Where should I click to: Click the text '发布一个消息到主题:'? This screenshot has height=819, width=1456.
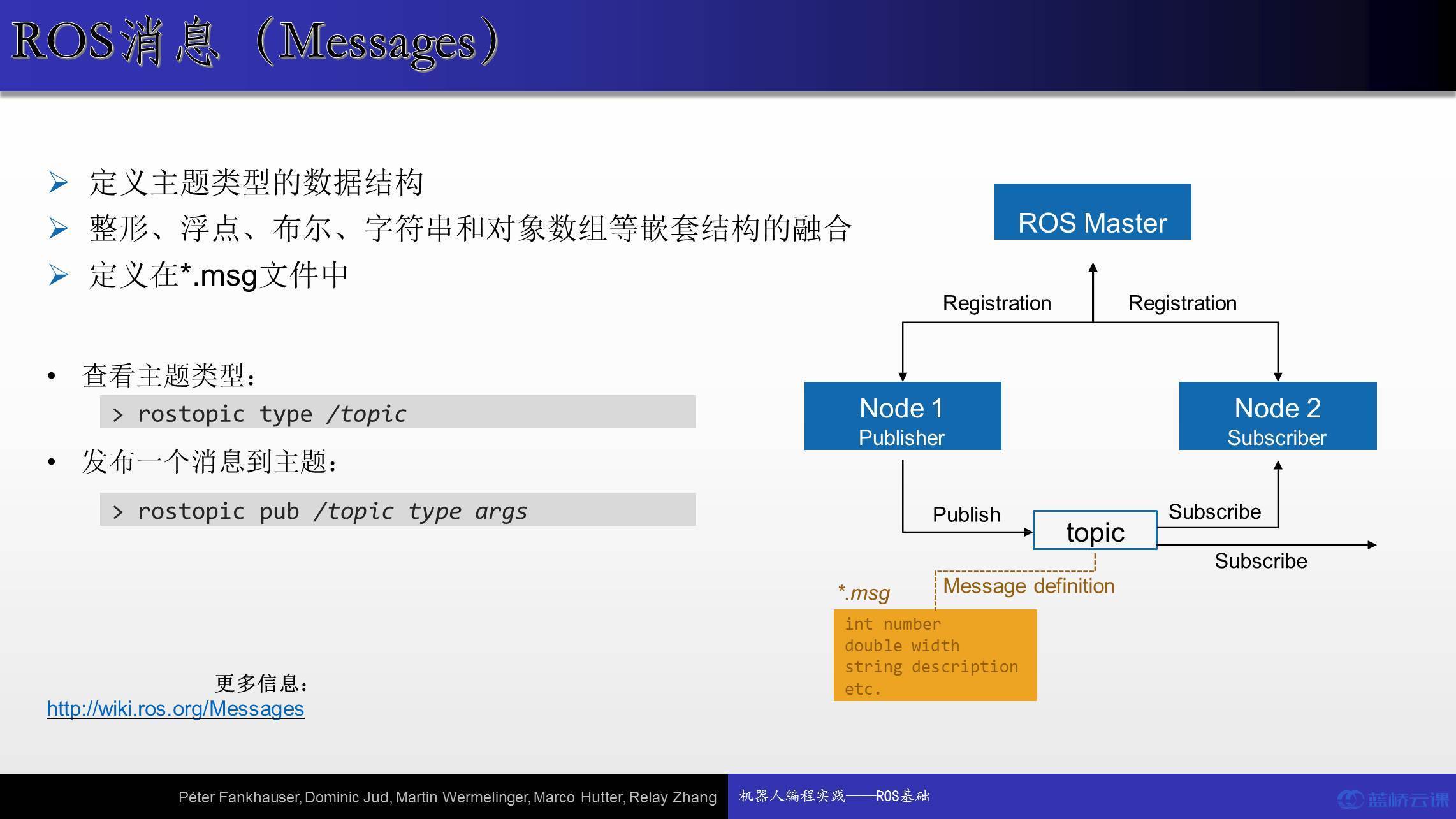[210, 461]
